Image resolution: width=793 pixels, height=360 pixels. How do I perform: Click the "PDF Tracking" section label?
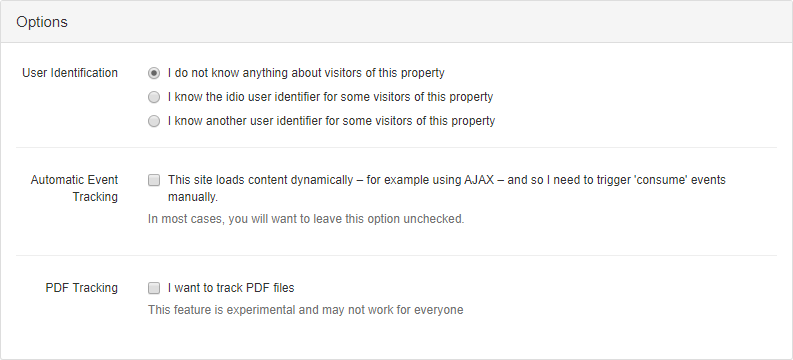point(81,288)
